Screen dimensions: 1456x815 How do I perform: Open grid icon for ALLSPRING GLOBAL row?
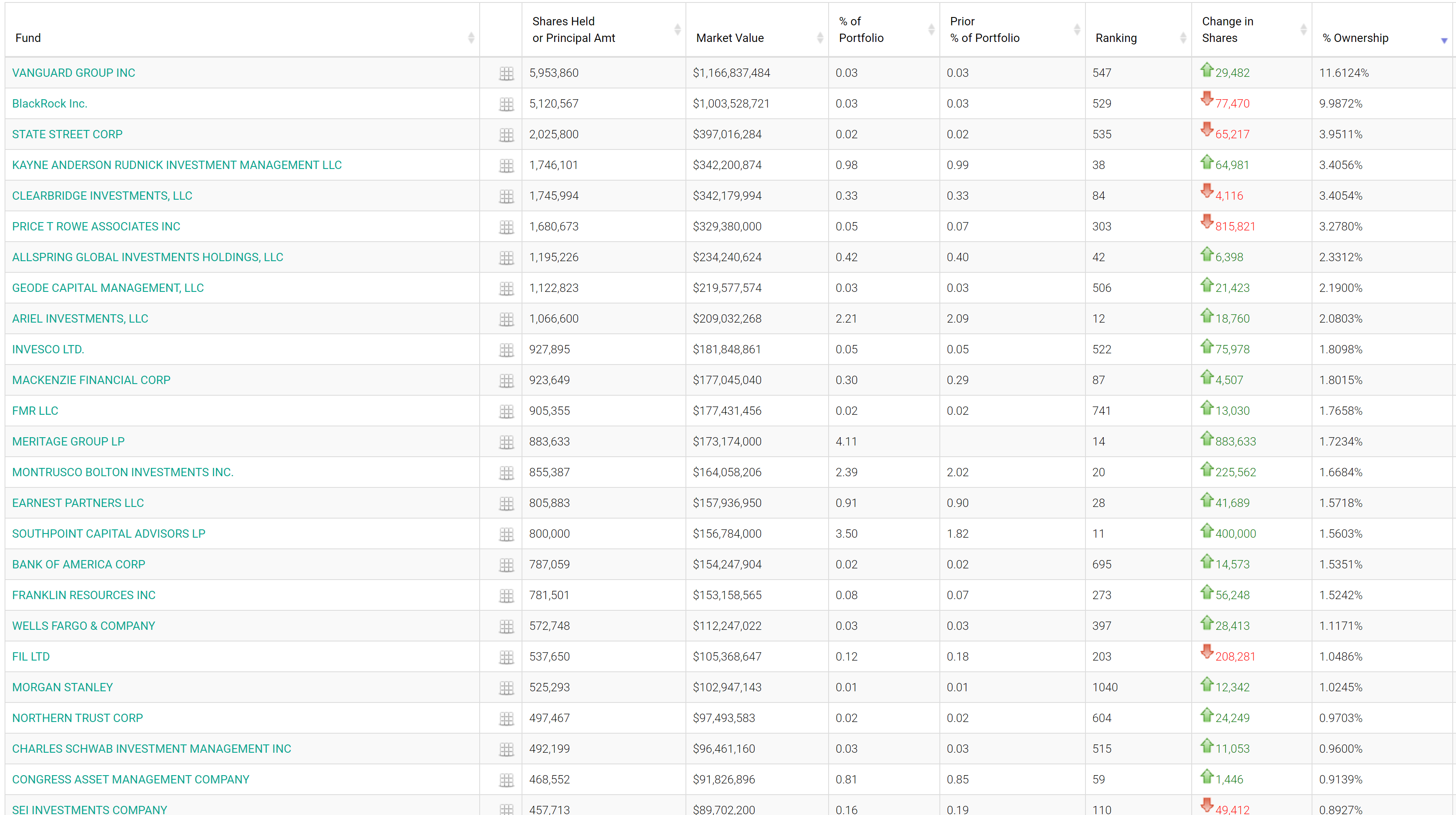click(507, 258)
